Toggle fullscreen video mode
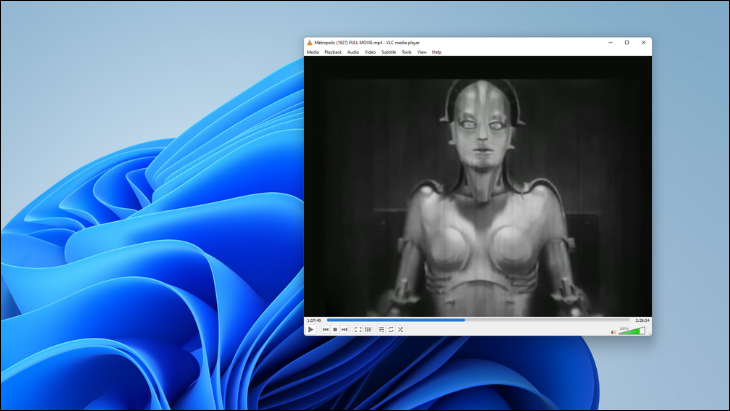The width and height of the screenshot is (730, 411). coord(358,330)
